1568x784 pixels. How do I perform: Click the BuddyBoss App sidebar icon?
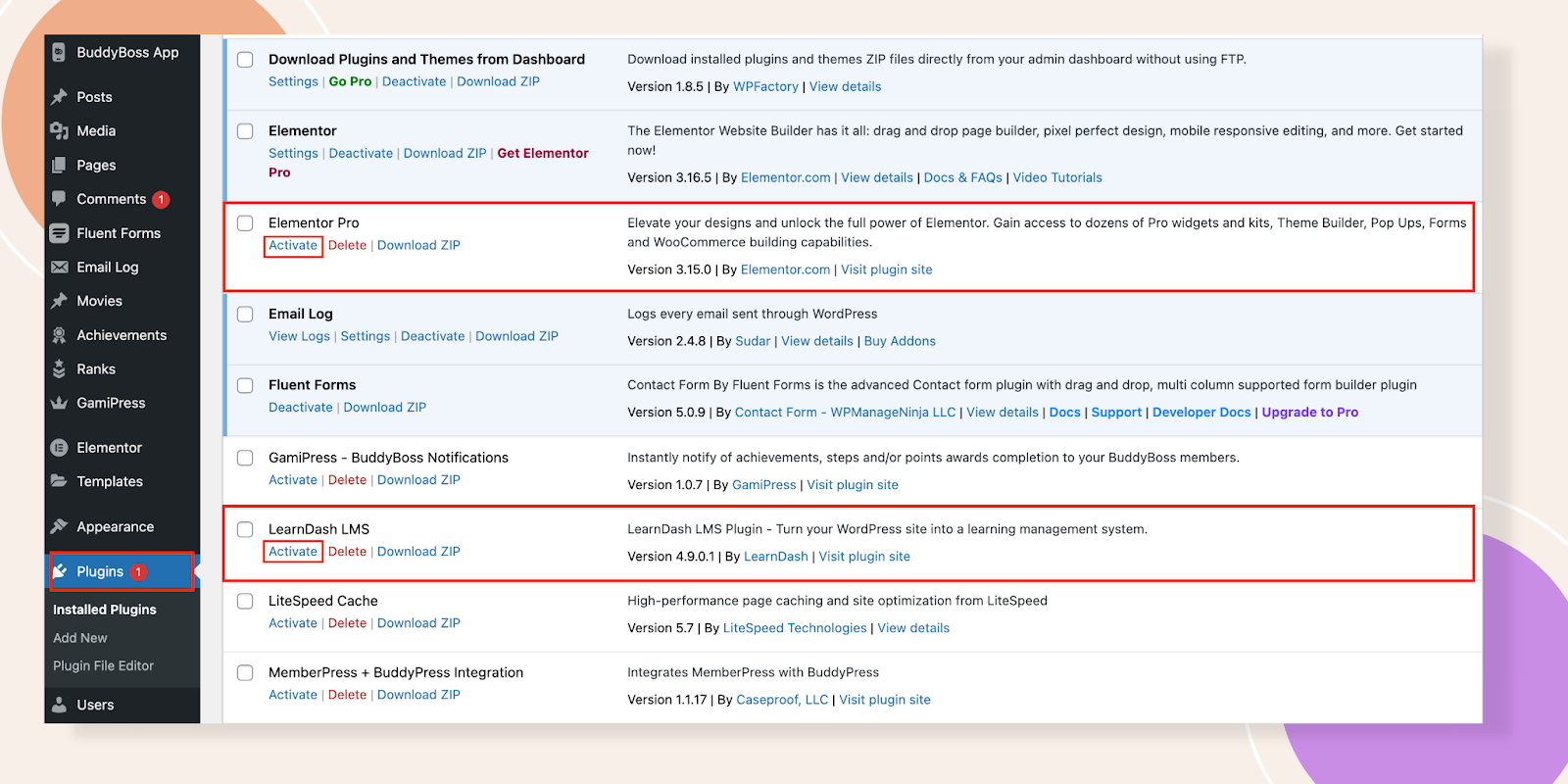coord(59,53)
